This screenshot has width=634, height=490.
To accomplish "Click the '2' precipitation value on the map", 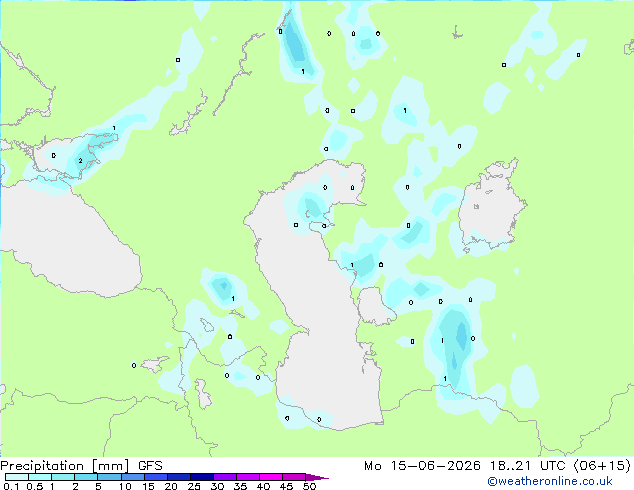I will (80, 161).
